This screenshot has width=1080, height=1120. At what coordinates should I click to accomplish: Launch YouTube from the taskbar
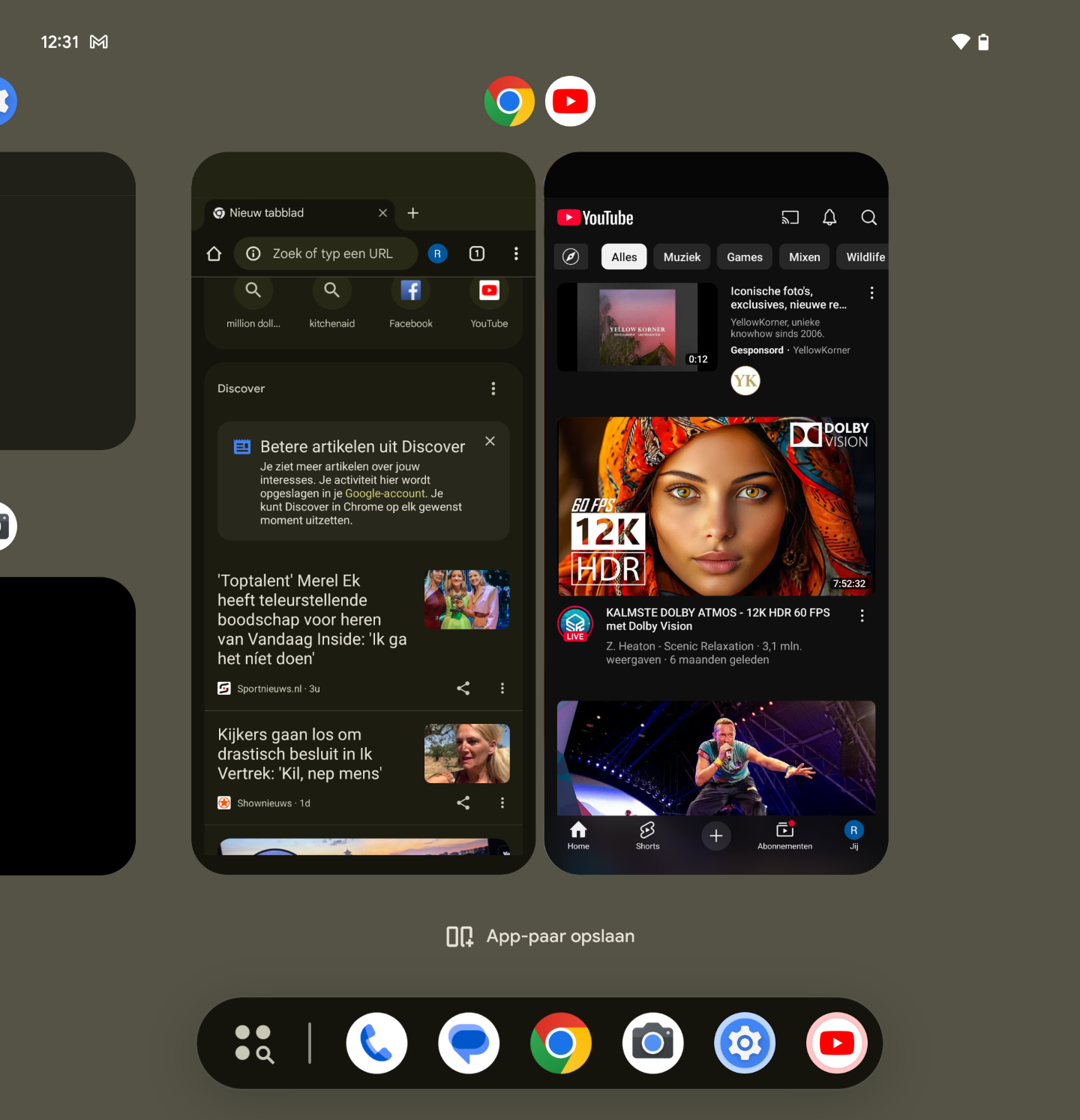[x=837, y=1043]
